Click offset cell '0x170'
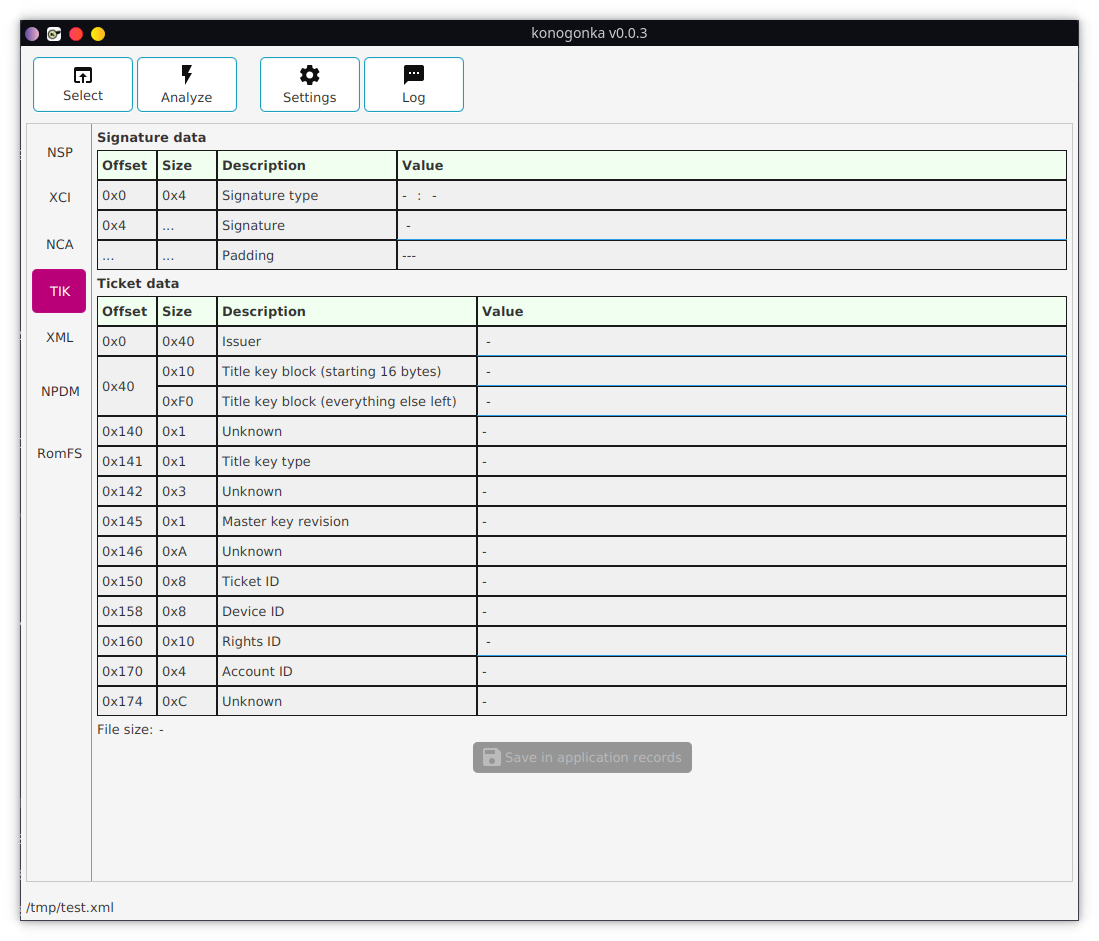The width and height of the screenshot is (1099, 941). [x=127, y=671]
